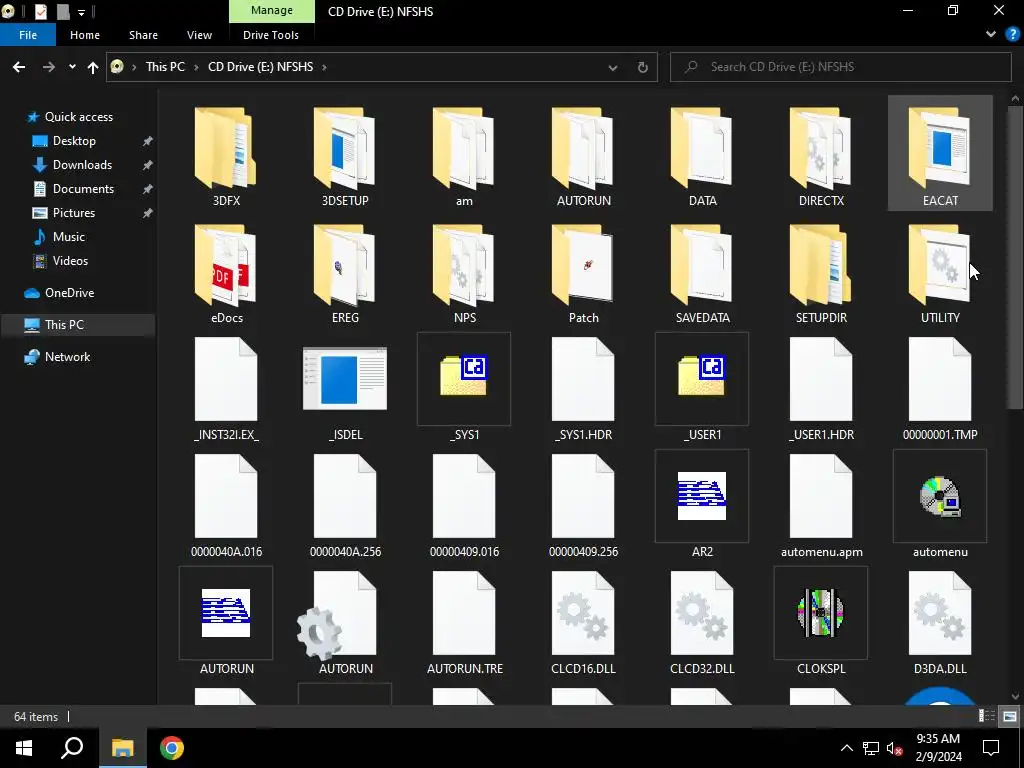Open Downloads in Quick access
The width and height of the screenshot is (1024, 768).
pyautogui.click(x=82, y=165)
